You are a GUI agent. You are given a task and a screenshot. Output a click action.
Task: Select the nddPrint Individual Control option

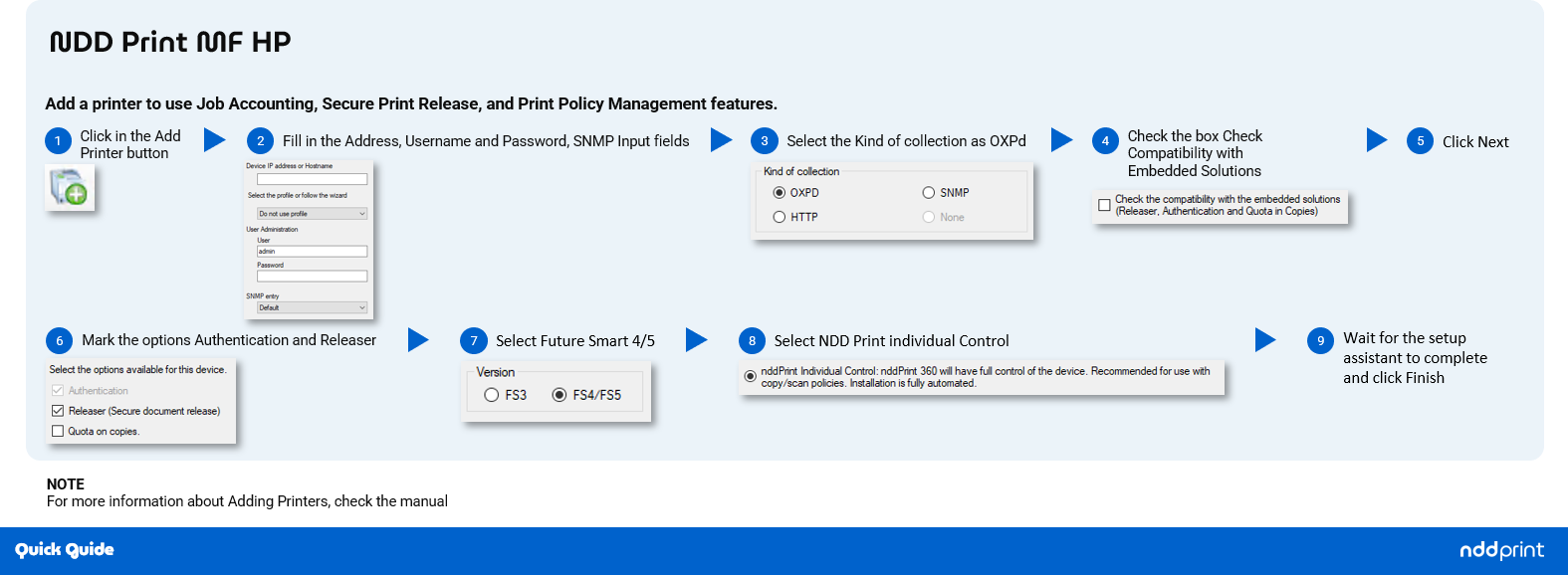coord(750,376)
